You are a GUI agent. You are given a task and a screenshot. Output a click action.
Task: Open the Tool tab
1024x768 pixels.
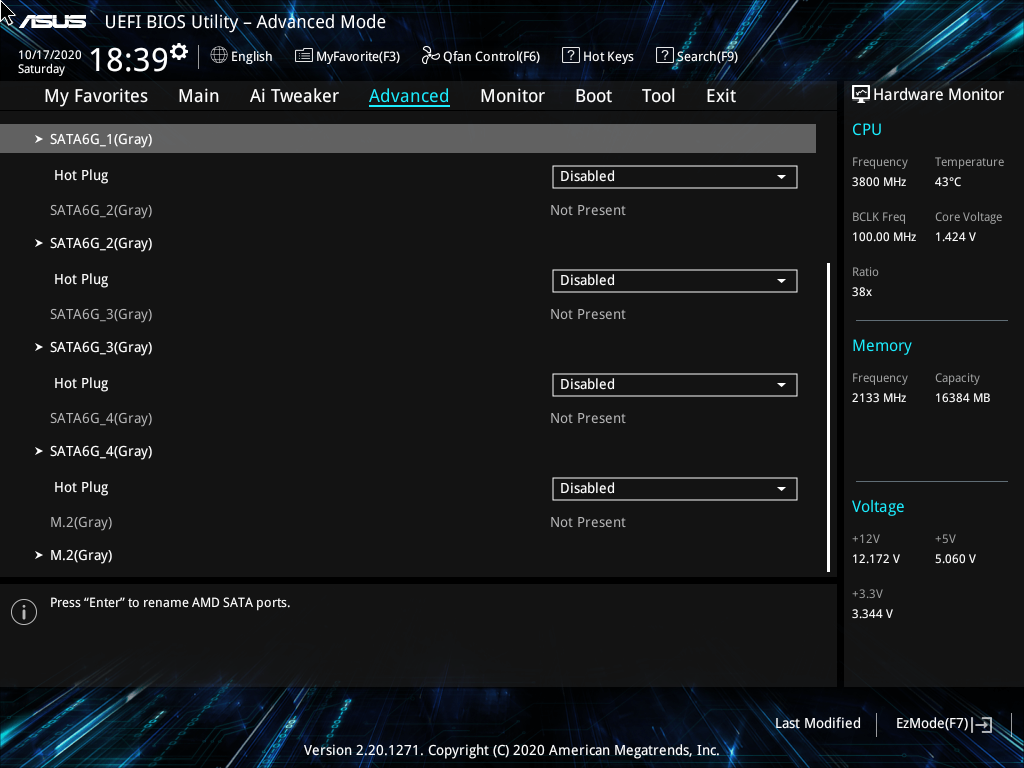pos(658,96)
